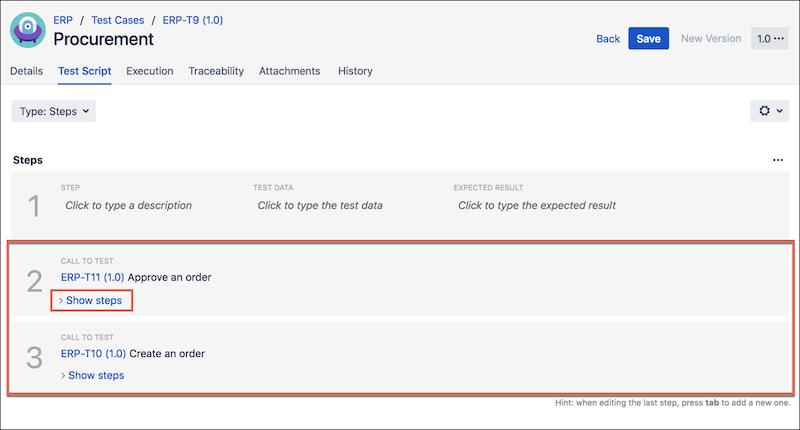The height and width of the screenshot is (430, 800).
Task: Open the version 1.0 options menu
Action: (770, 39)
